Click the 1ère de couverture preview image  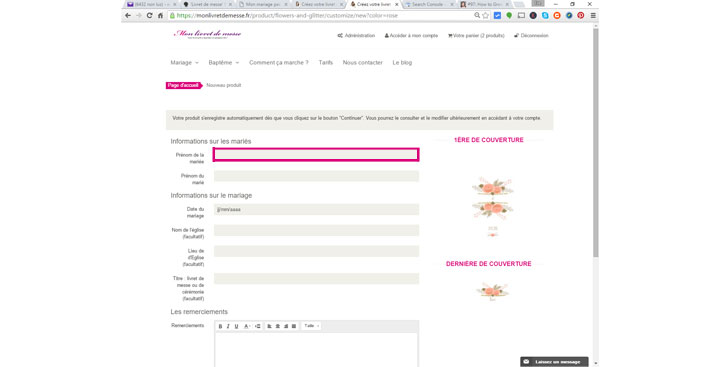pos(492,207)
